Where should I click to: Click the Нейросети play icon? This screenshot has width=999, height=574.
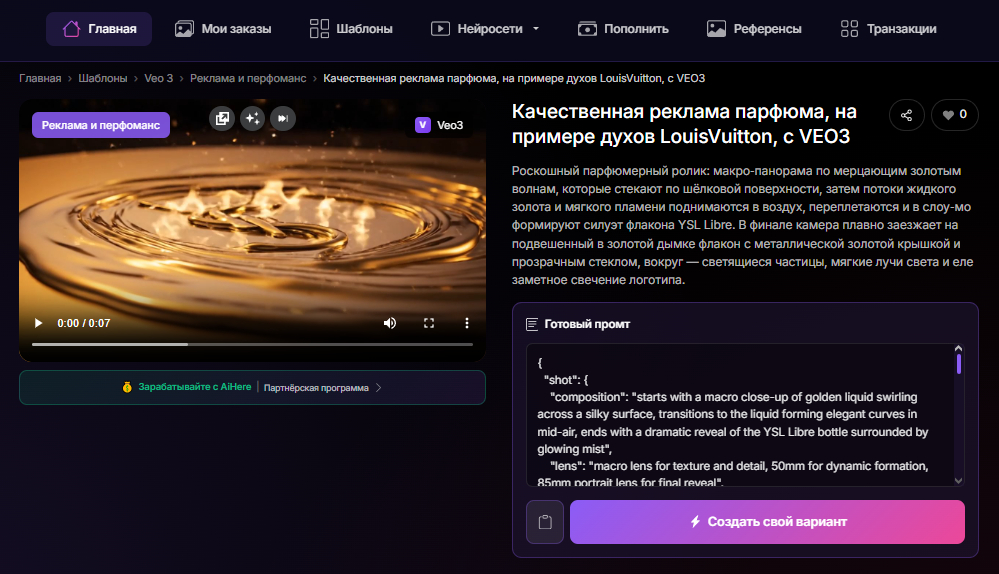pos(440,29)
